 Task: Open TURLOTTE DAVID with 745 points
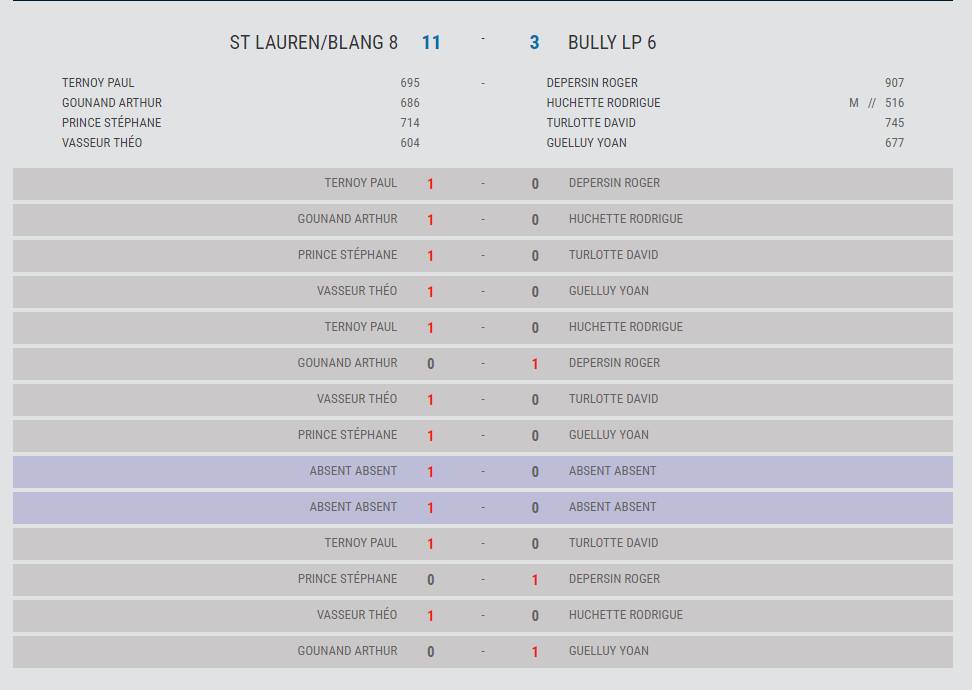591,122
